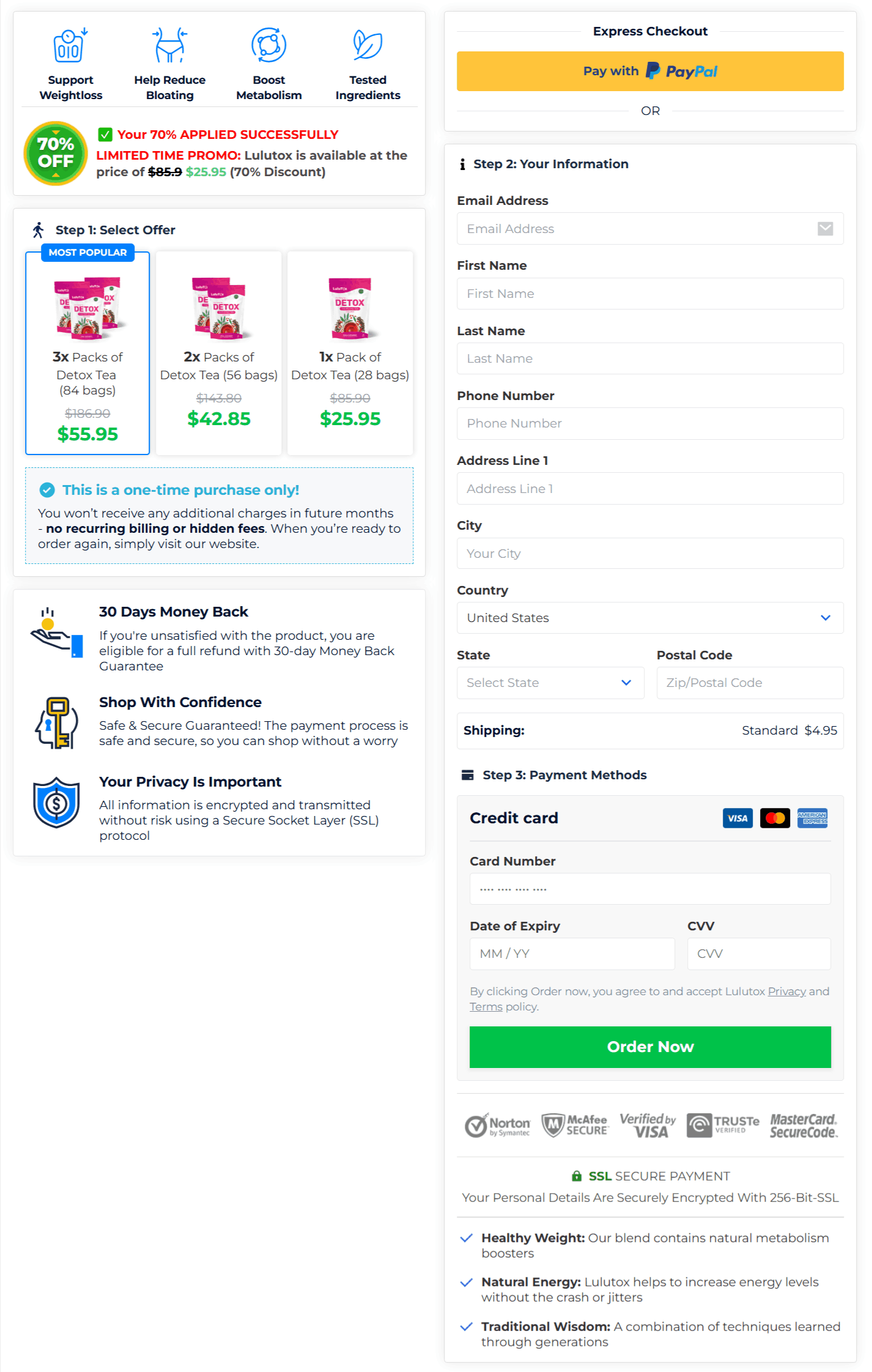The height and width of the screenshot is (1372, 872).
Task: Click the Norton by Symantec seal
Action: (497, 1125)
